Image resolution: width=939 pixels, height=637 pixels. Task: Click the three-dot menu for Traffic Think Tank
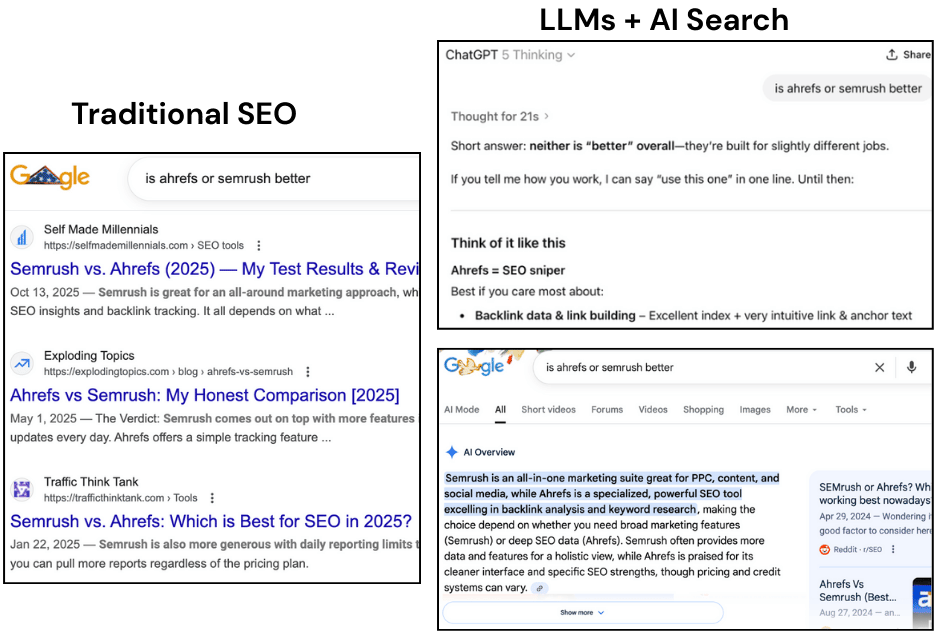coord(212,498)
